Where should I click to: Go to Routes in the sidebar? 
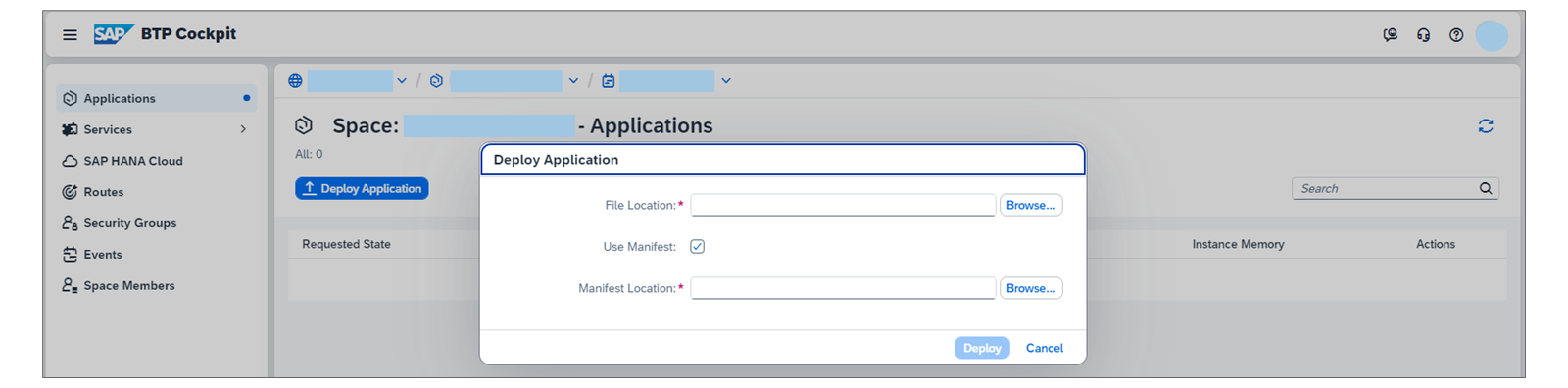point(156,192)
